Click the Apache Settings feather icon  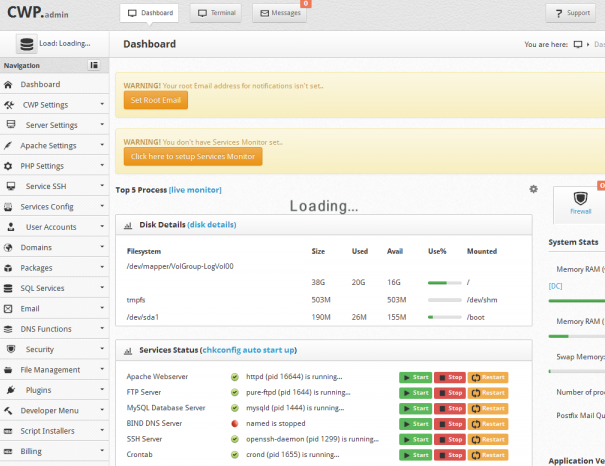(x=8, y=145)
